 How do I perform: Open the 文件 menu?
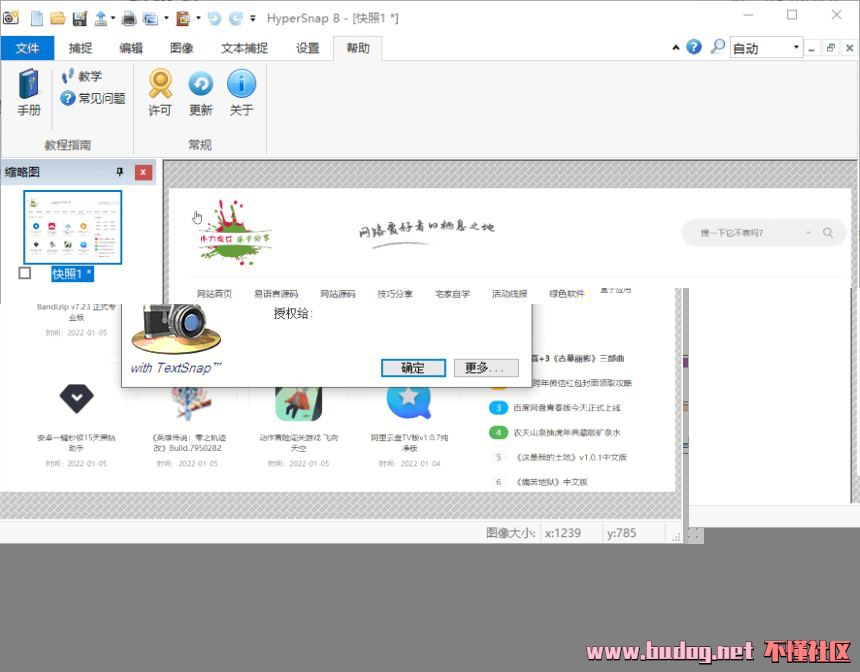(27, 48)
